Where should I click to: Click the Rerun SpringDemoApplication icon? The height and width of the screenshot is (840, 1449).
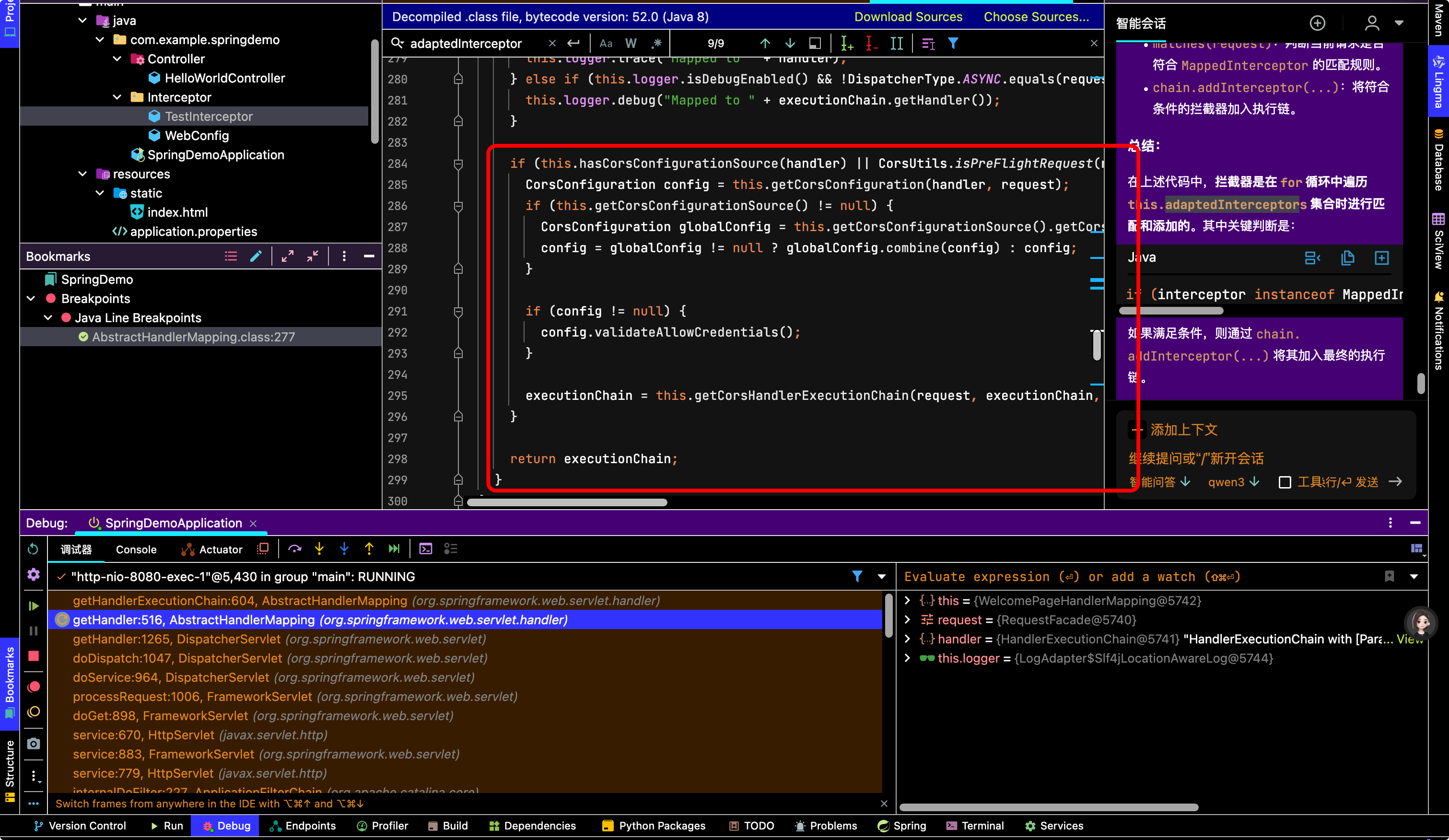(x=34, y=549)
